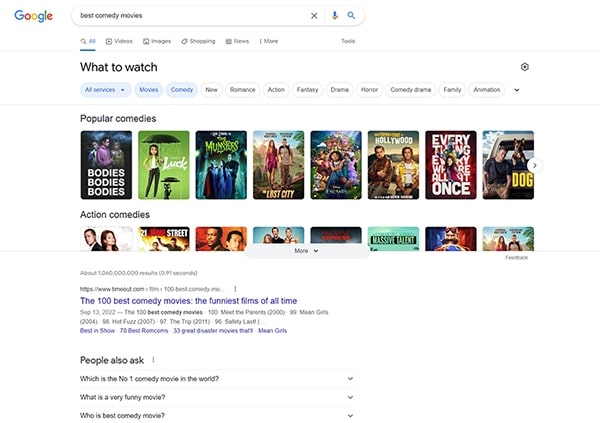Switch to the Images tab
600x423 pixels.
pos(157,41)
